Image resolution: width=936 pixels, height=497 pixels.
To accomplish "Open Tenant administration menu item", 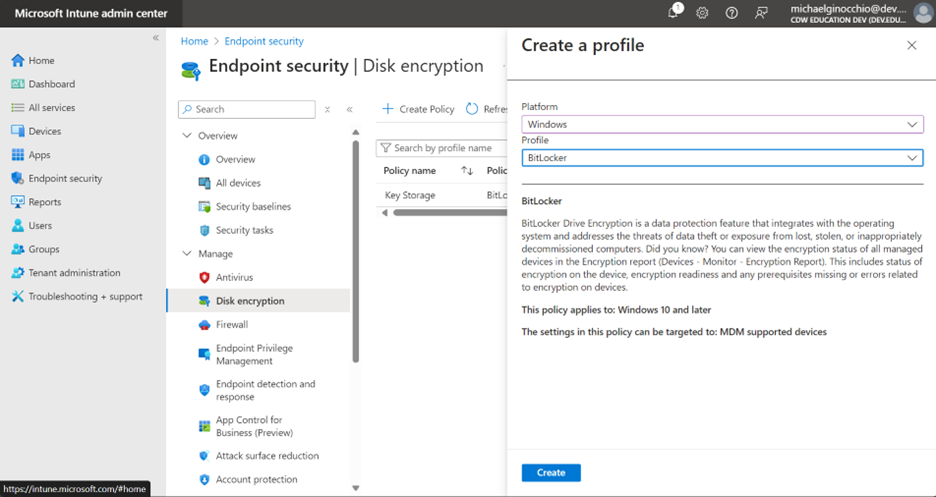I will point(74,273).
